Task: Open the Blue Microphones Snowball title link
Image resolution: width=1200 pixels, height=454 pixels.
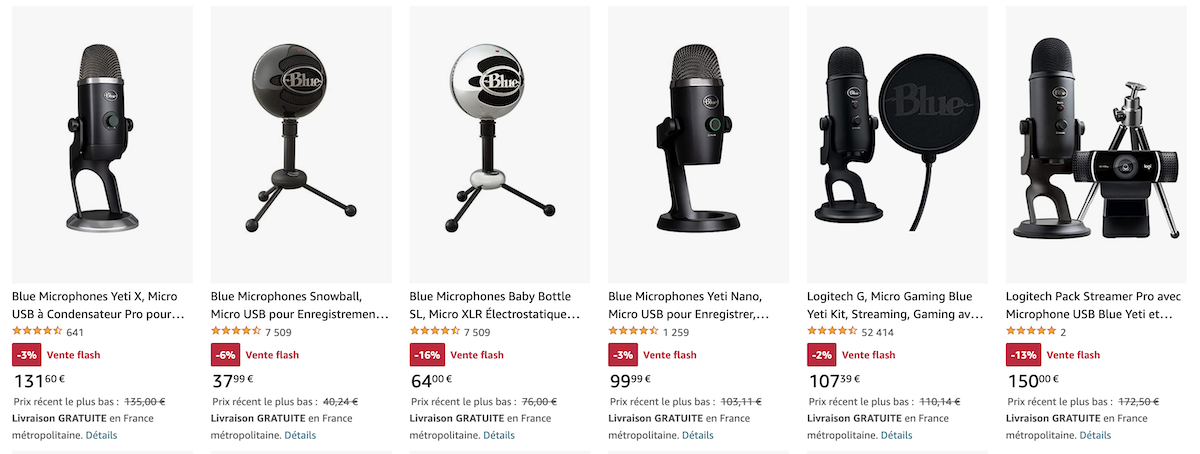Action: [x=299, y=305]
